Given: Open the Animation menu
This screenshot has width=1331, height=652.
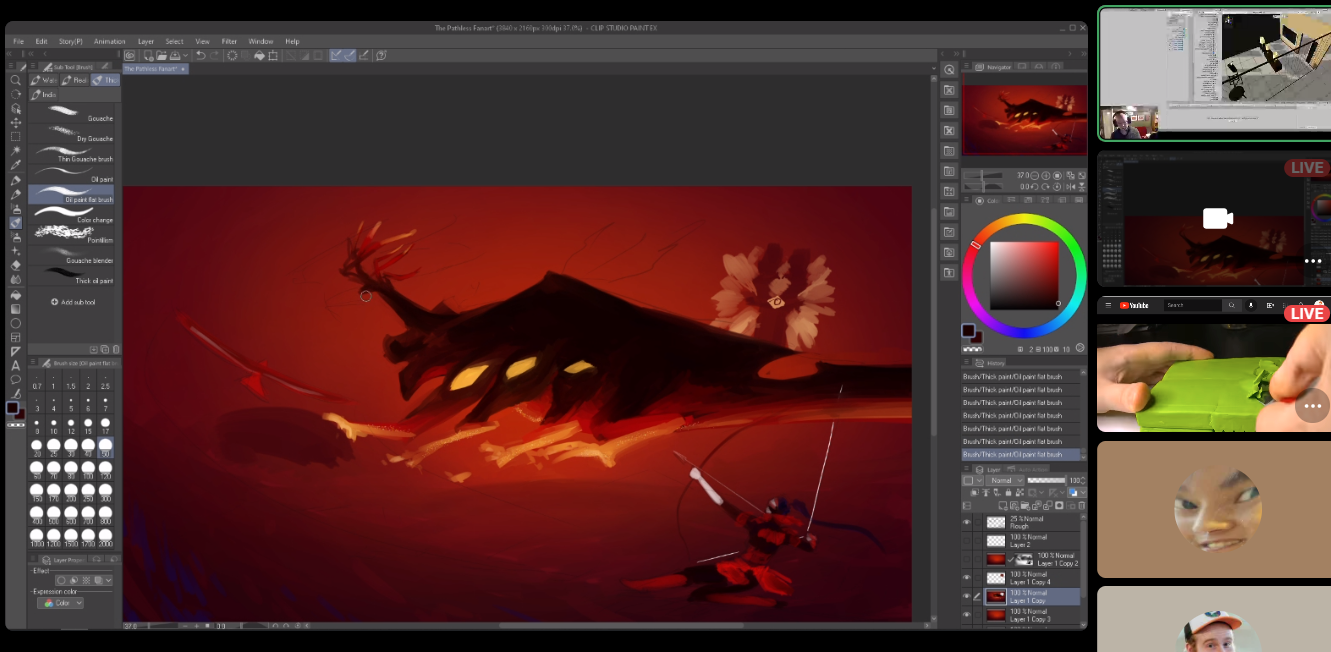Looking at the screenshot, I should 110,41.
